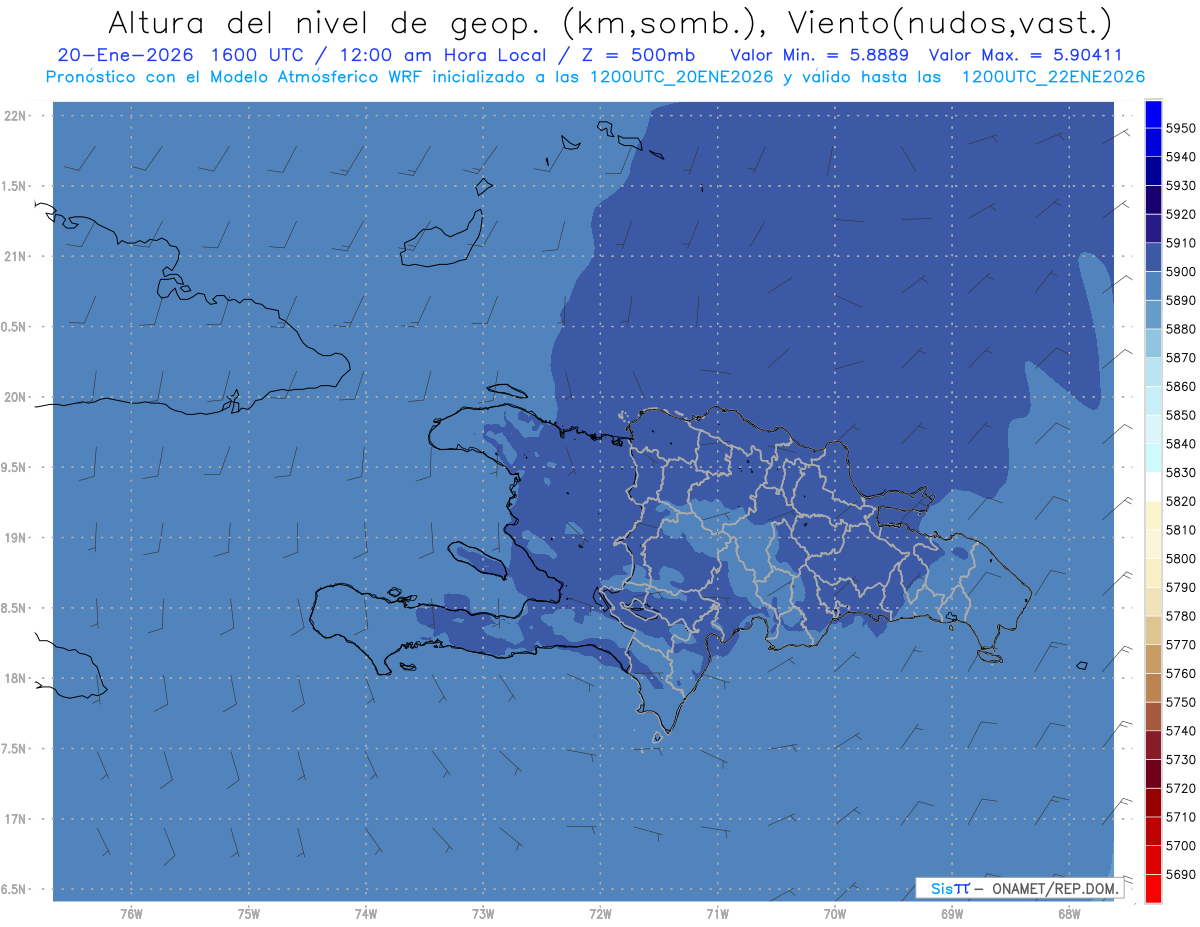Click the init time '1200UTC_20ENE2026'
1200x927 pixels.
tap(680, 77)
